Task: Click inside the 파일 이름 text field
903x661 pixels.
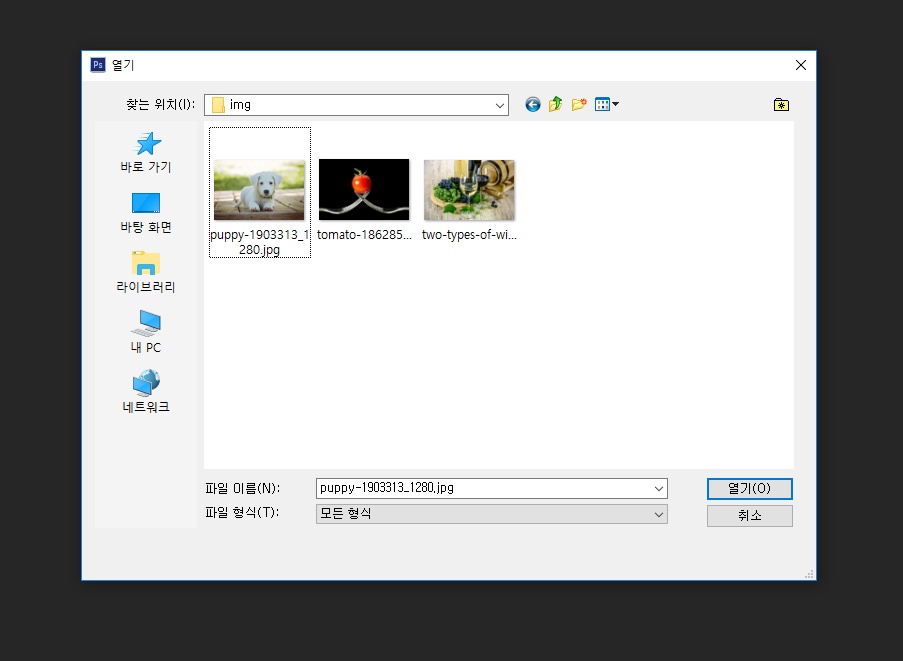Action: tap(480, 488)
